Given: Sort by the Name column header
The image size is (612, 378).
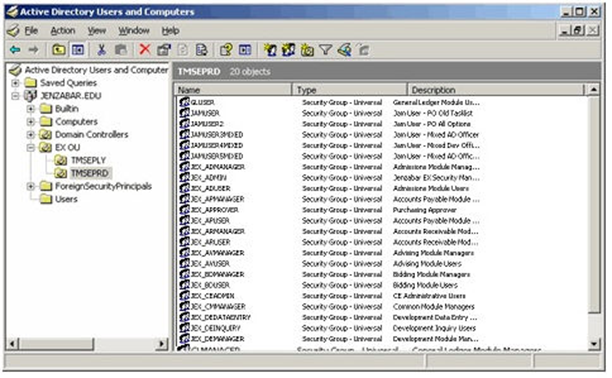Looking at the screenshot, I should point(233,90).
